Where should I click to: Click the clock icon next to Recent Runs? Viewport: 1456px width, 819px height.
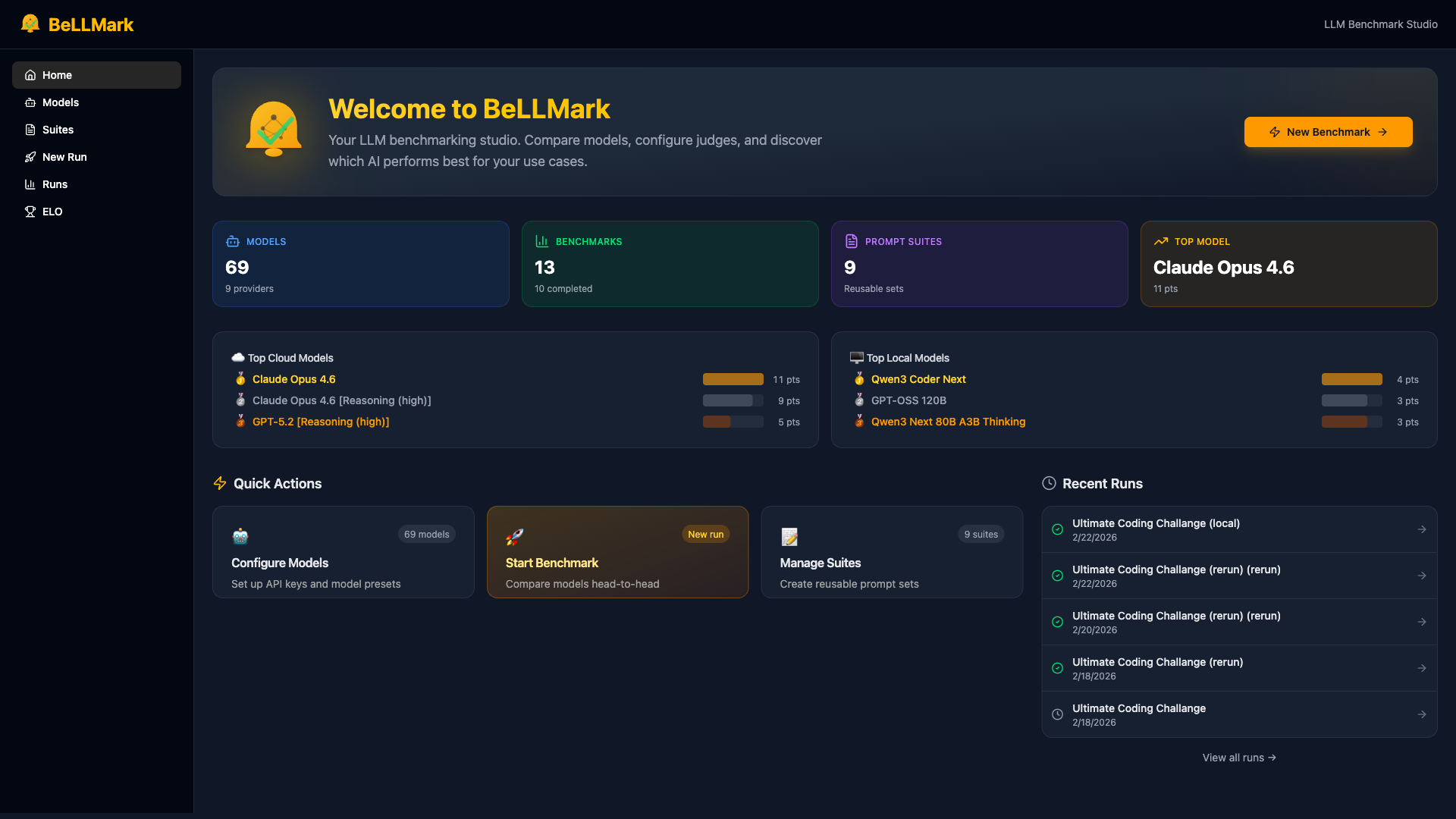pyautogui.click(x=1050, y=483)
